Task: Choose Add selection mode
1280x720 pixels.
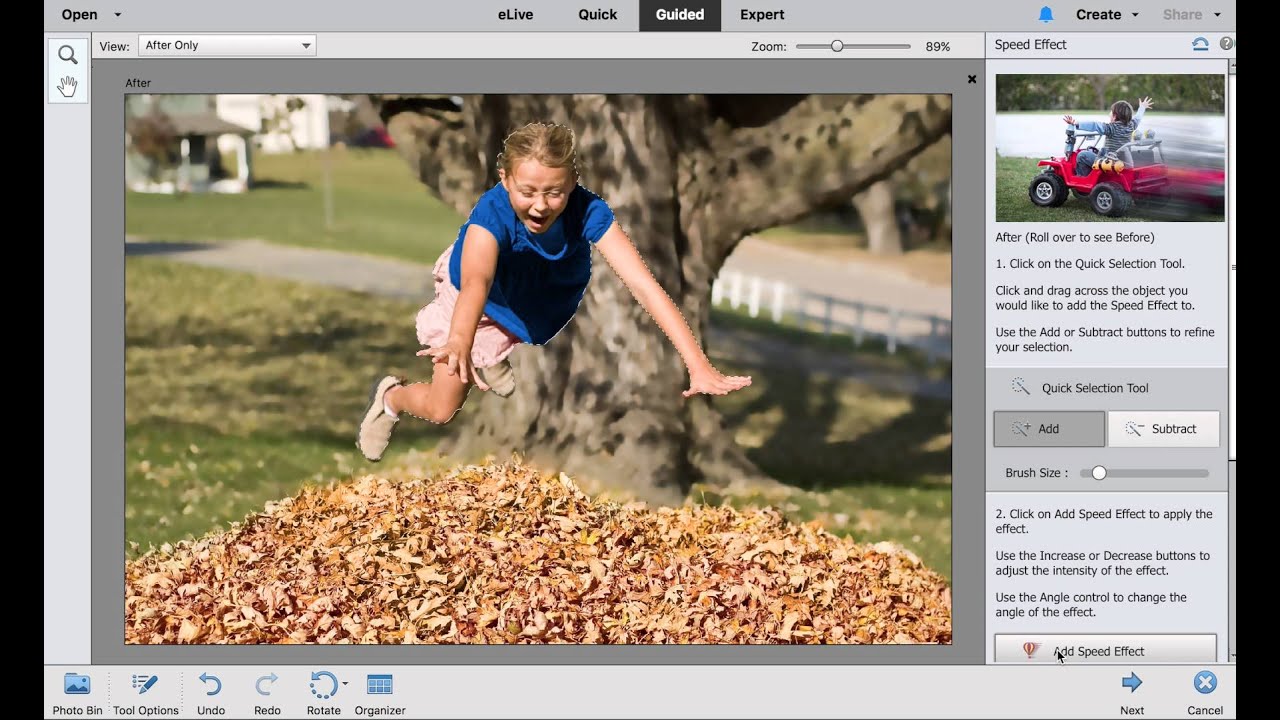Action: 1049,428
